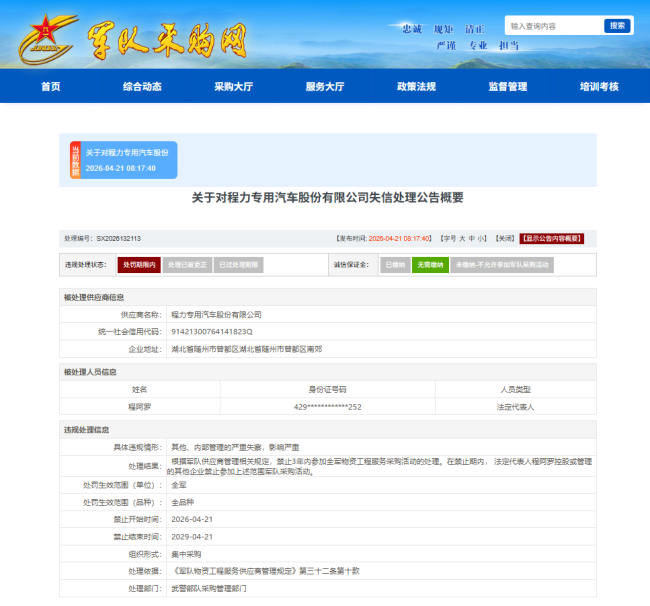The width and height of the screenshot is (650, 606).
Task: Click the military procurement site logo emblem
Action: [47, 39]
